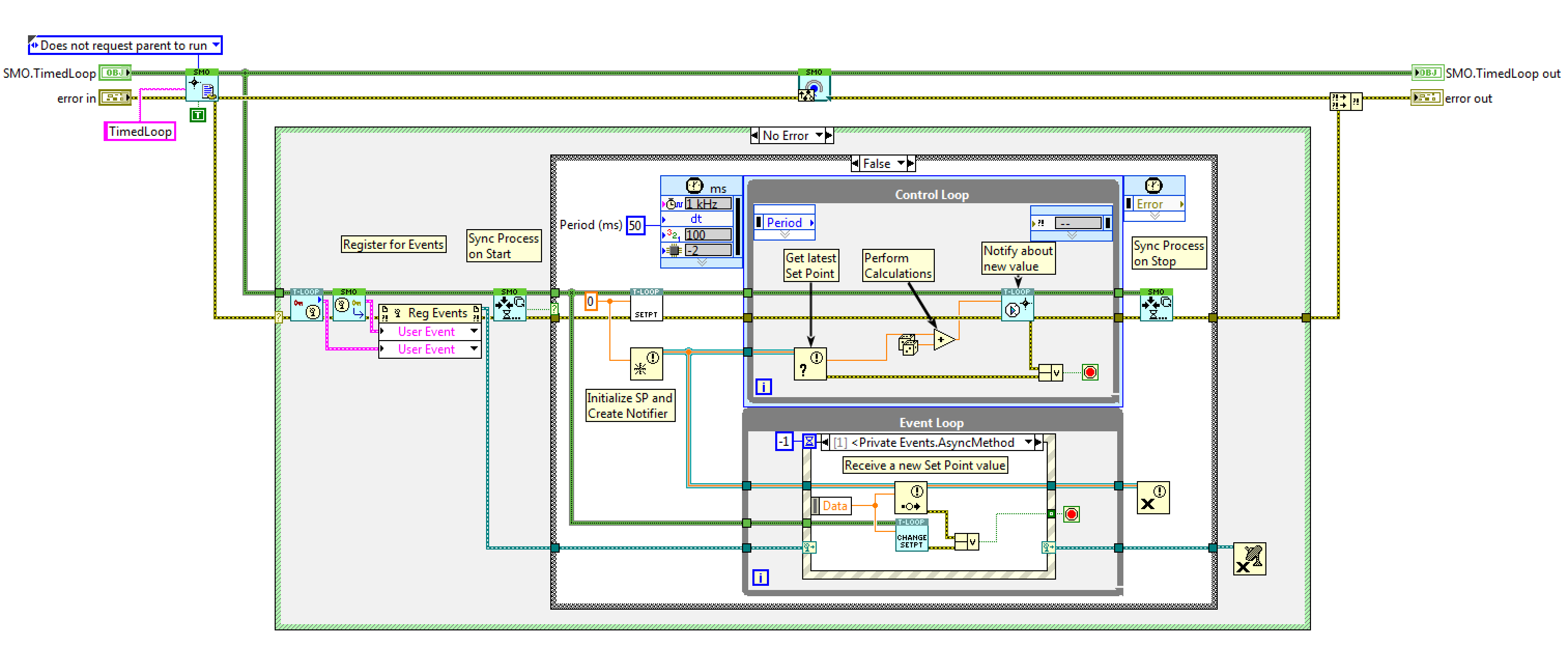Image resolution: width=1568 pixels, height=647 pixels.
Task: Click the Get Notifier Status node
Action: (x=810, y=364)
